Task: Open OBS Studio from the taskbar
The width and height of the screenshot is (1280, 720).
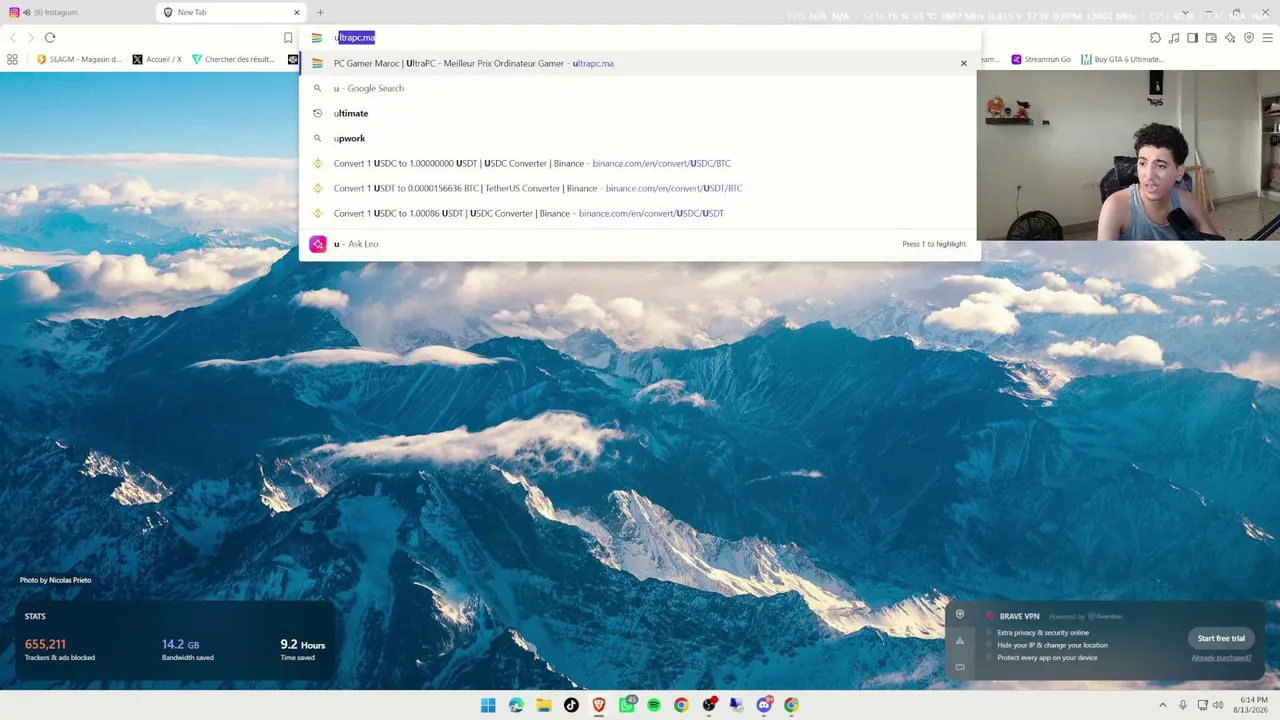Action: coord(709,705)
